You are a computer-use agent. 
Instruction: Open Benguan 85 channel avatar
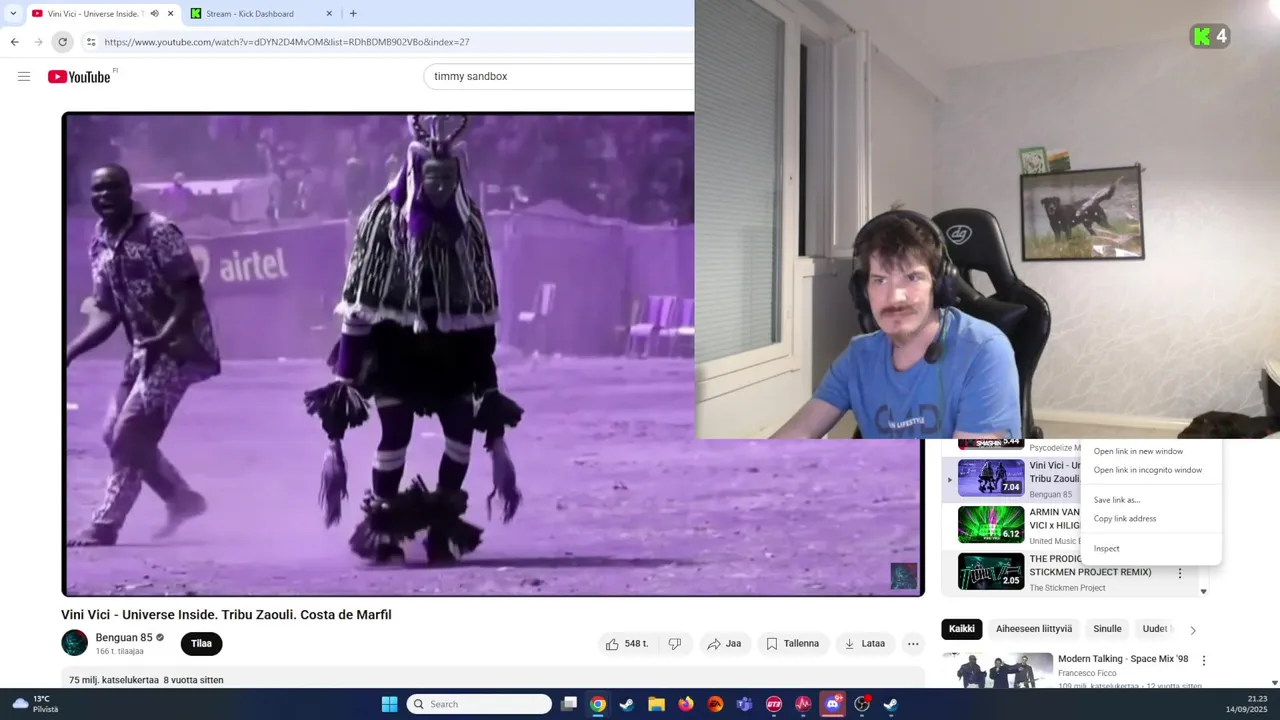coord(74,643)
